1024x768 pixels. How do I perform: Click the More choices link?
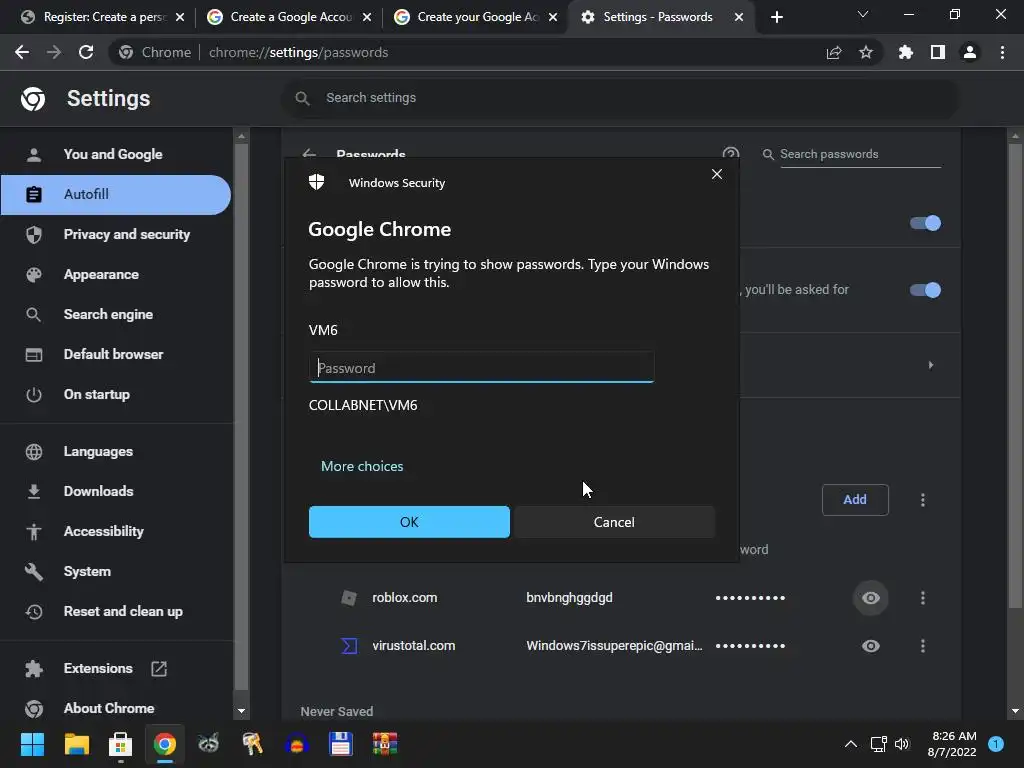pyautogui.click(x=362, y=466)
